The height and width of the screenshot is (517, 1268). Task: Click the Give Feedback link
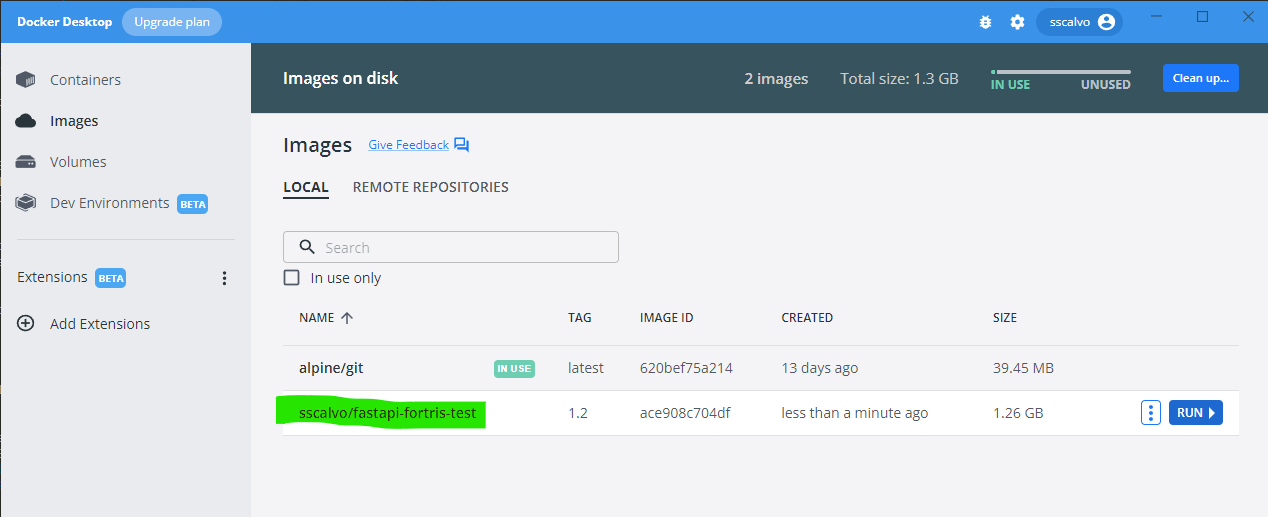[408, 145]
